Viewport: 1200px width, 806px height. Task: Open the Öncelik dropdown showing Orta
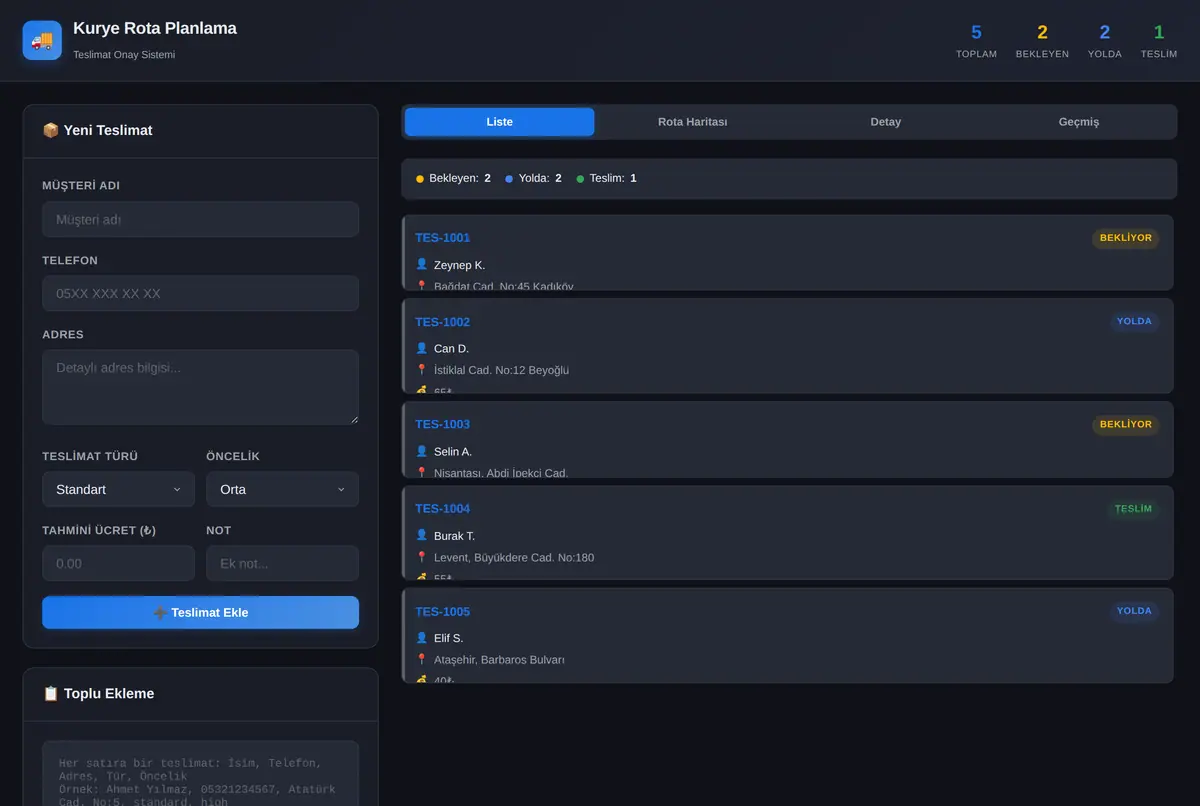[282, 489]
